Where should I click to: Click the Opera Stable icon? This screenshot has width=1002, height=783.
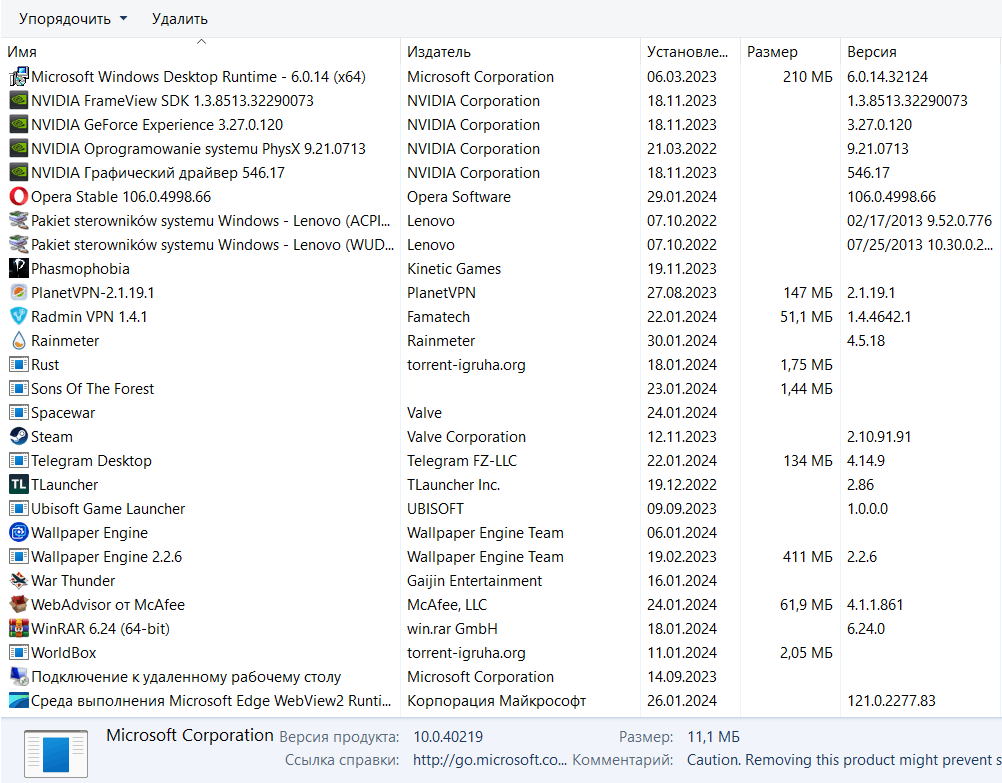pyautogui.click(x=19, y=196)
